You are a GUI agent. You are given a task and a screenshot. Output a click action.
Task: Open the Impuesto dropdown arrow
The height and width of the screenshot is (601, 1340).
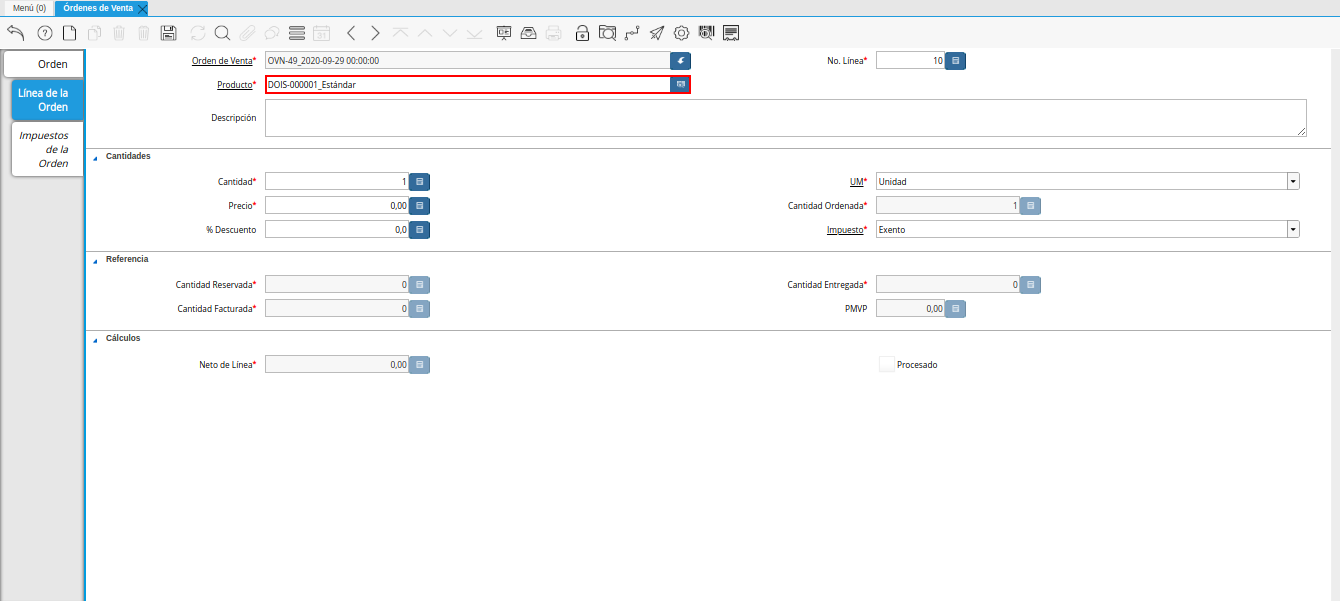click(1293, 230)
